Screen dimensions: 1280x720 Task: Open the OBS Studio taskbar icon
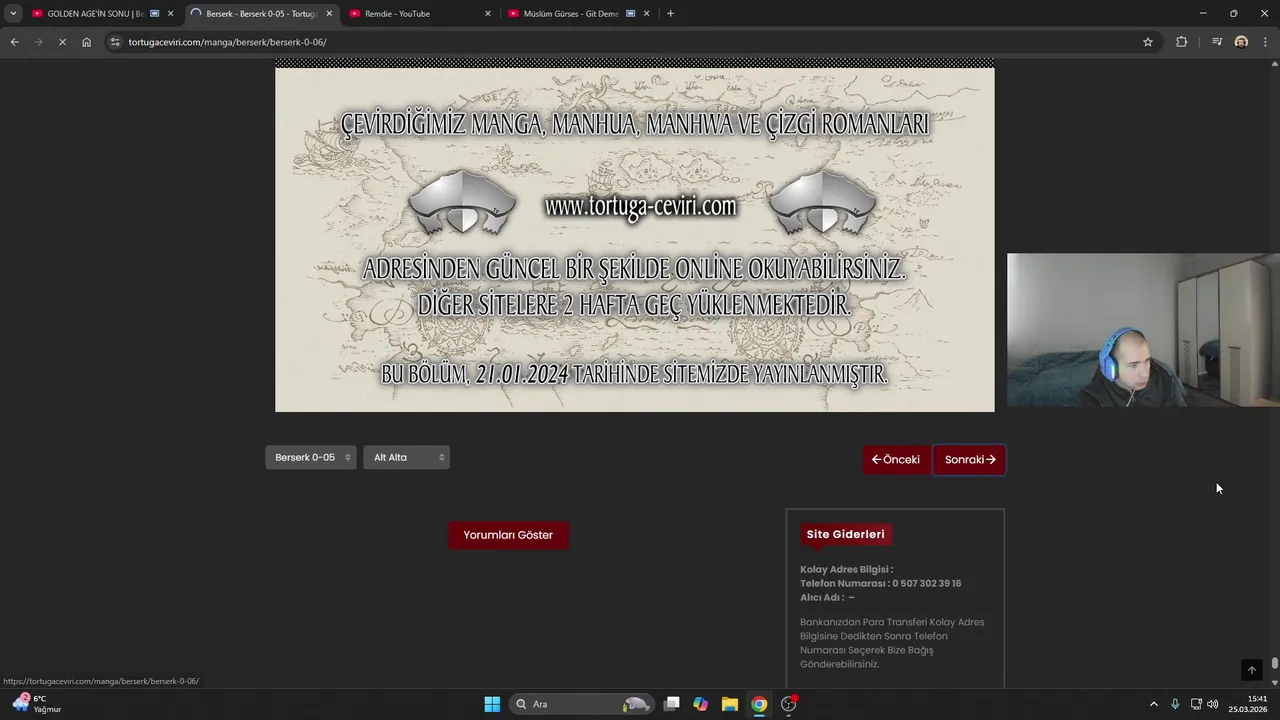point(789,704)
